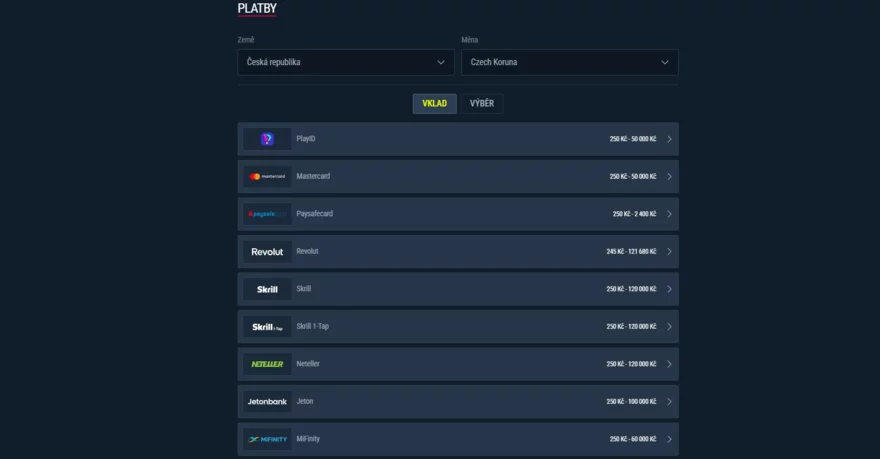Image resolution: width=880 pixels, height=459 pixels.
Task: Open the Země country dropdown
Action: point(346,62)
